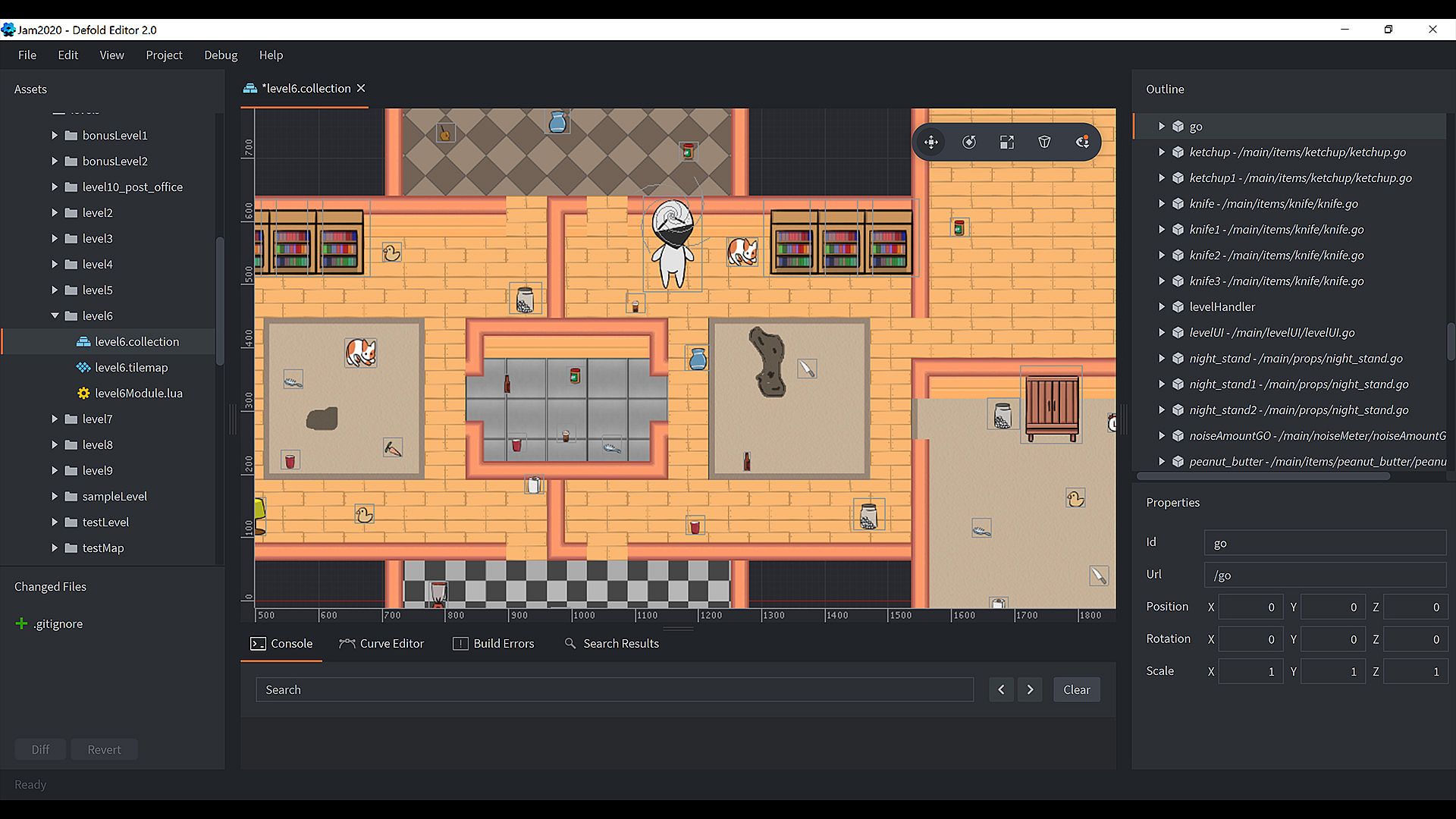Image resolution: width=1456 pixels, height=819 pixels.
Task: Click the level6Module.lua gear icon
Action: click(x=83, y=394)
